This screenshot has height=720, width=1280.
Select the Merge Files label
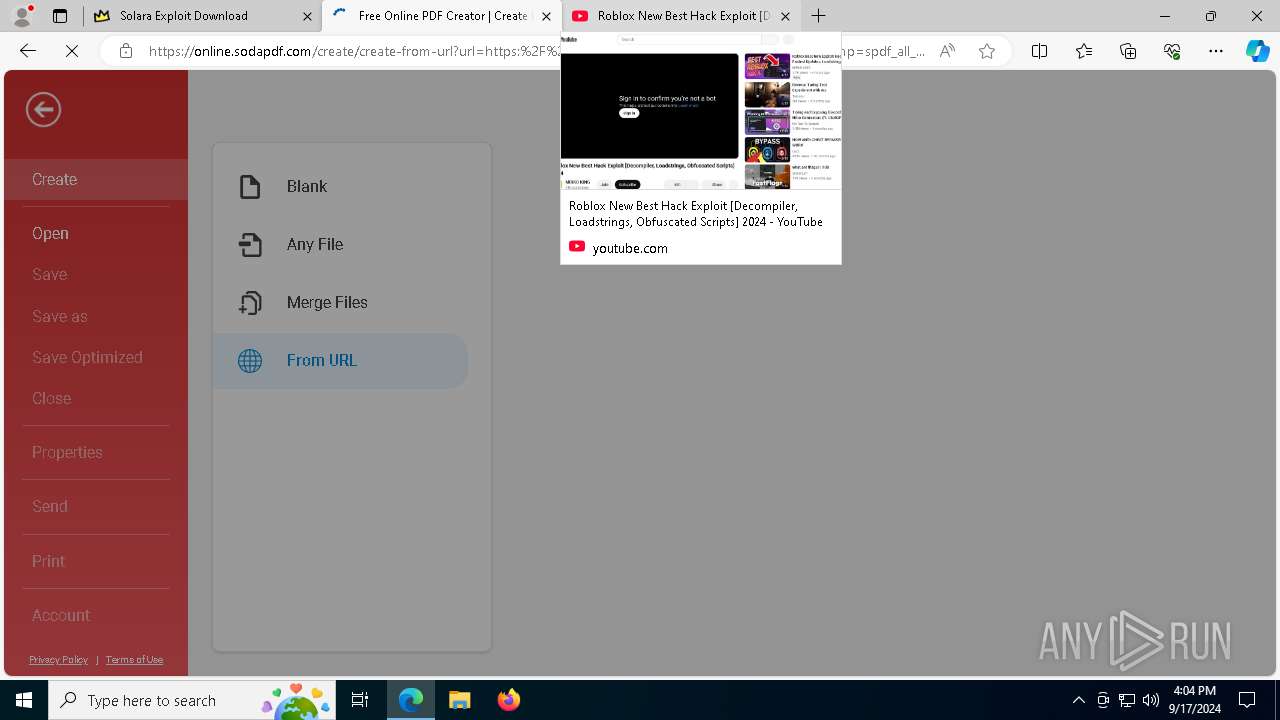pyautogui.click(x=327, y=302)
